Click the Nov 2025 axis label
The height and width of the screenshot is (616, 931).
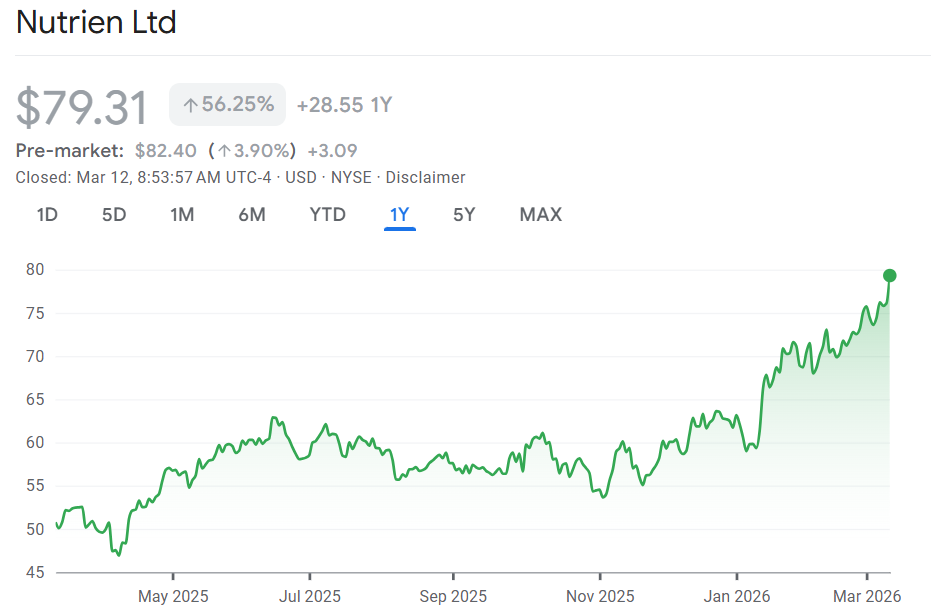[600, 596]
